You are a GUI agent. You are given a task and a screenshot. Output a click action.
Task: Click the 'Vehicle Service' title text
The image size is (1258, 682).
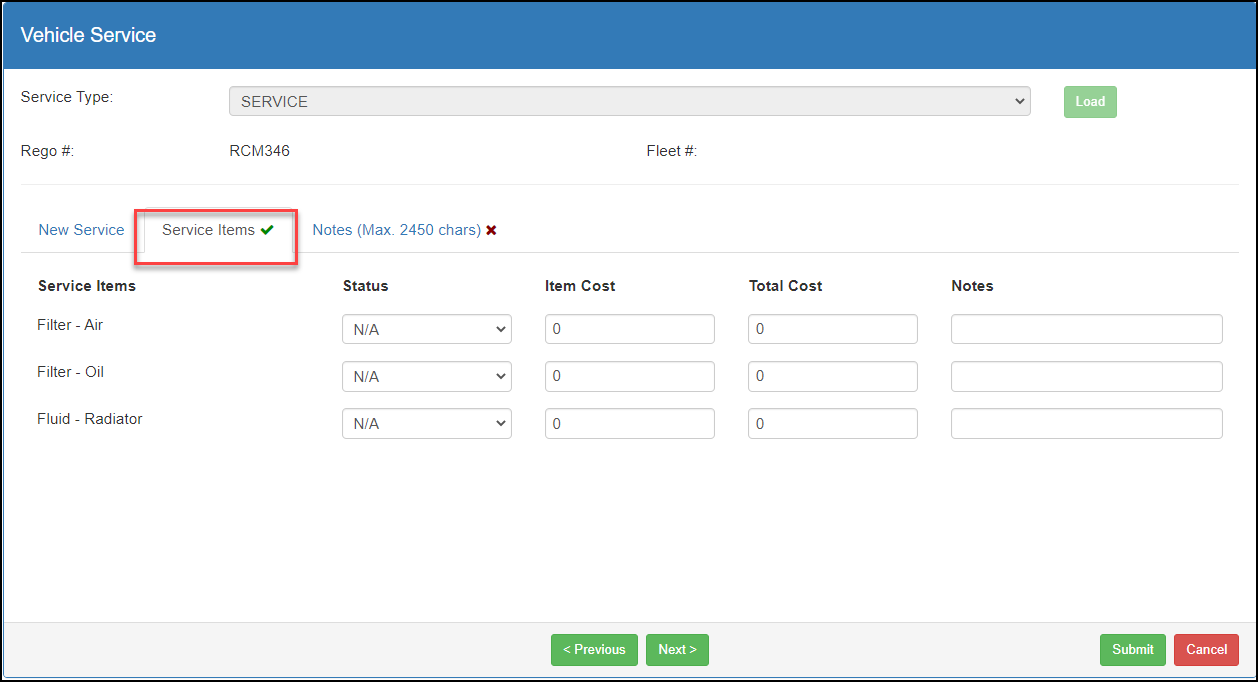(x=88, y=35)
